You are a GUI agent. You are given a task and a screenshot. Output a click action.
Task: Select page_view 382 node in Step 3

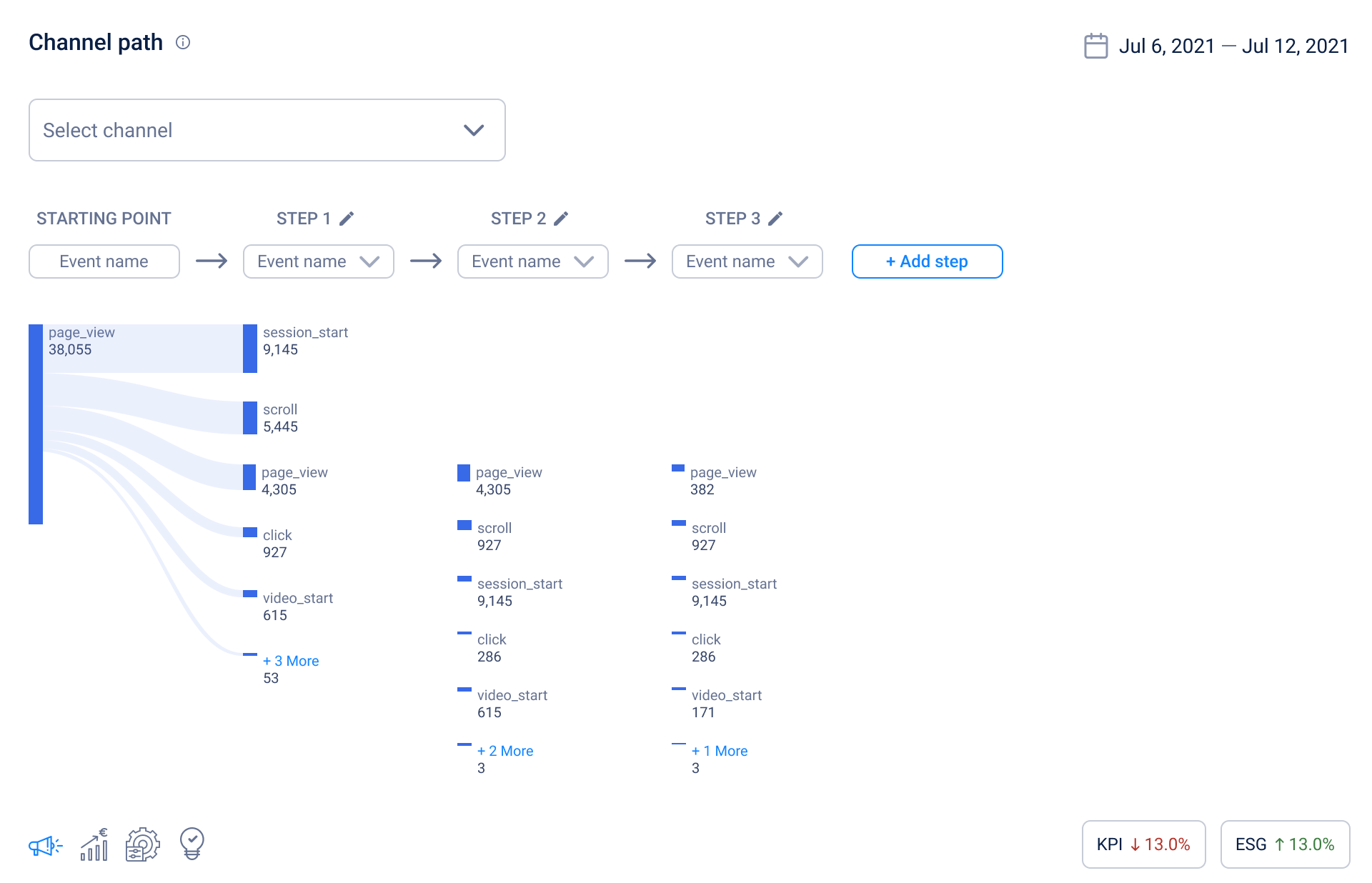click(678, 468)
